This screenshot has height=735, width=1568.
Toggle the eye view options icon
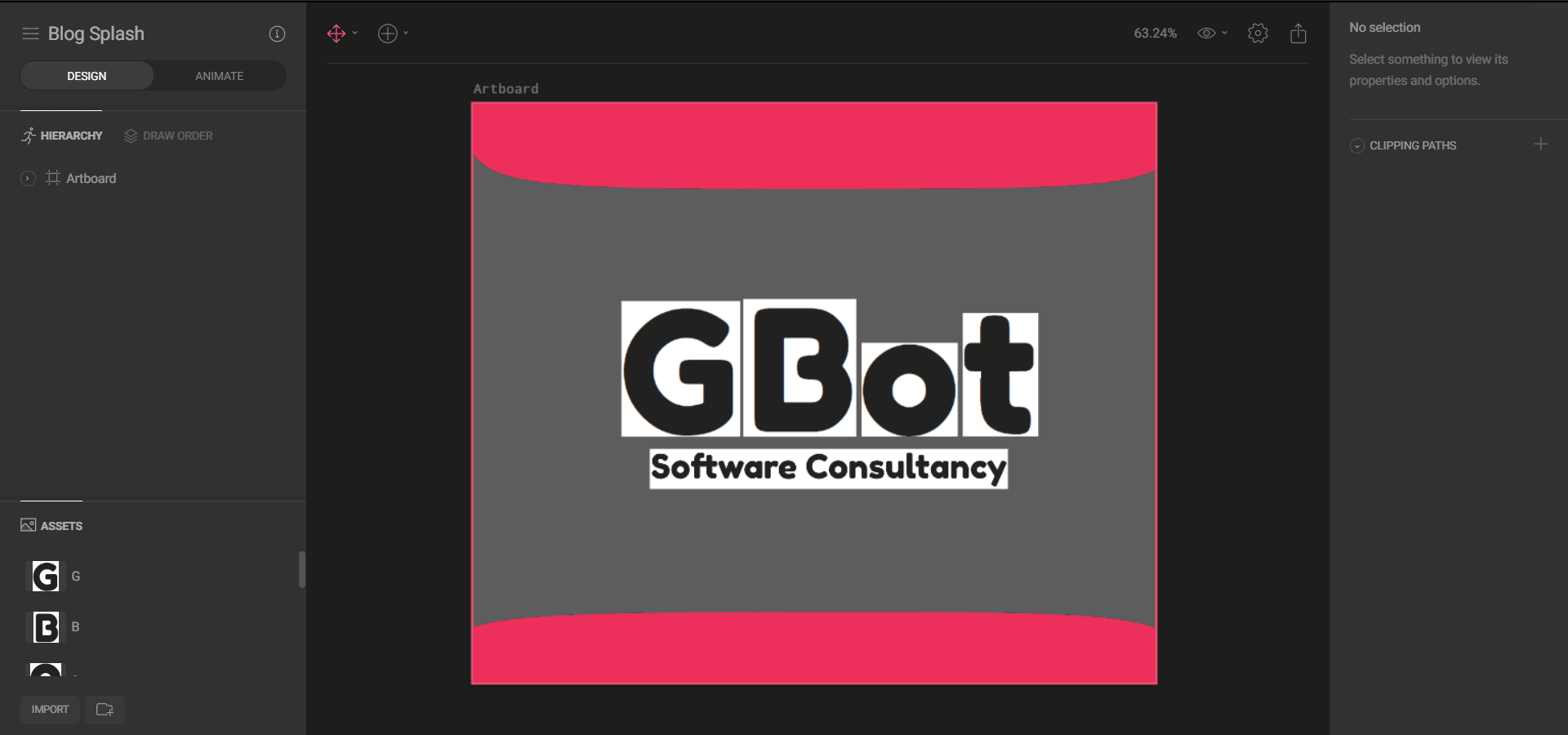(x=1206, y=33)
